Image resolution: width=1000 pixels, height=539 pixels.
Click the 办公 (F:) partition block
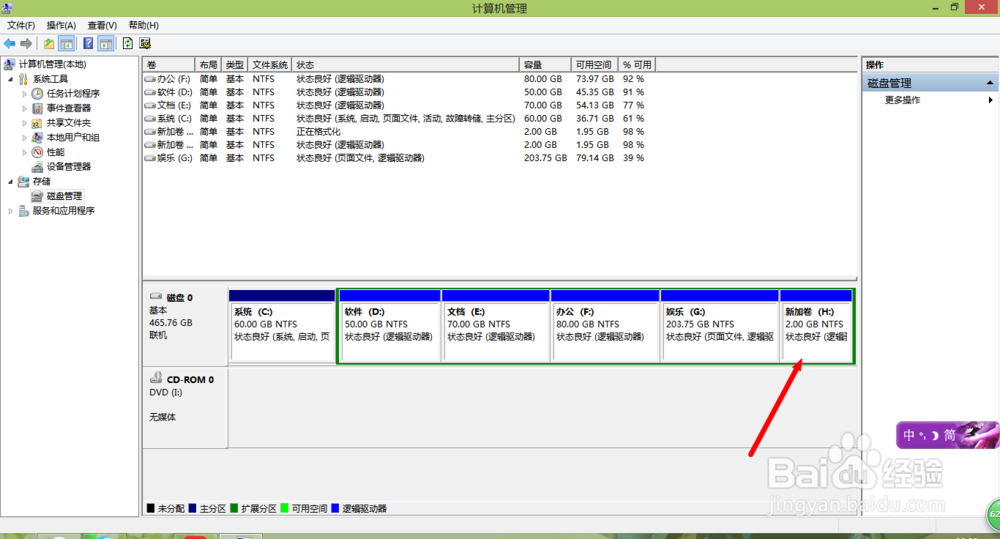pyautogui.click(x=605, y=326)
